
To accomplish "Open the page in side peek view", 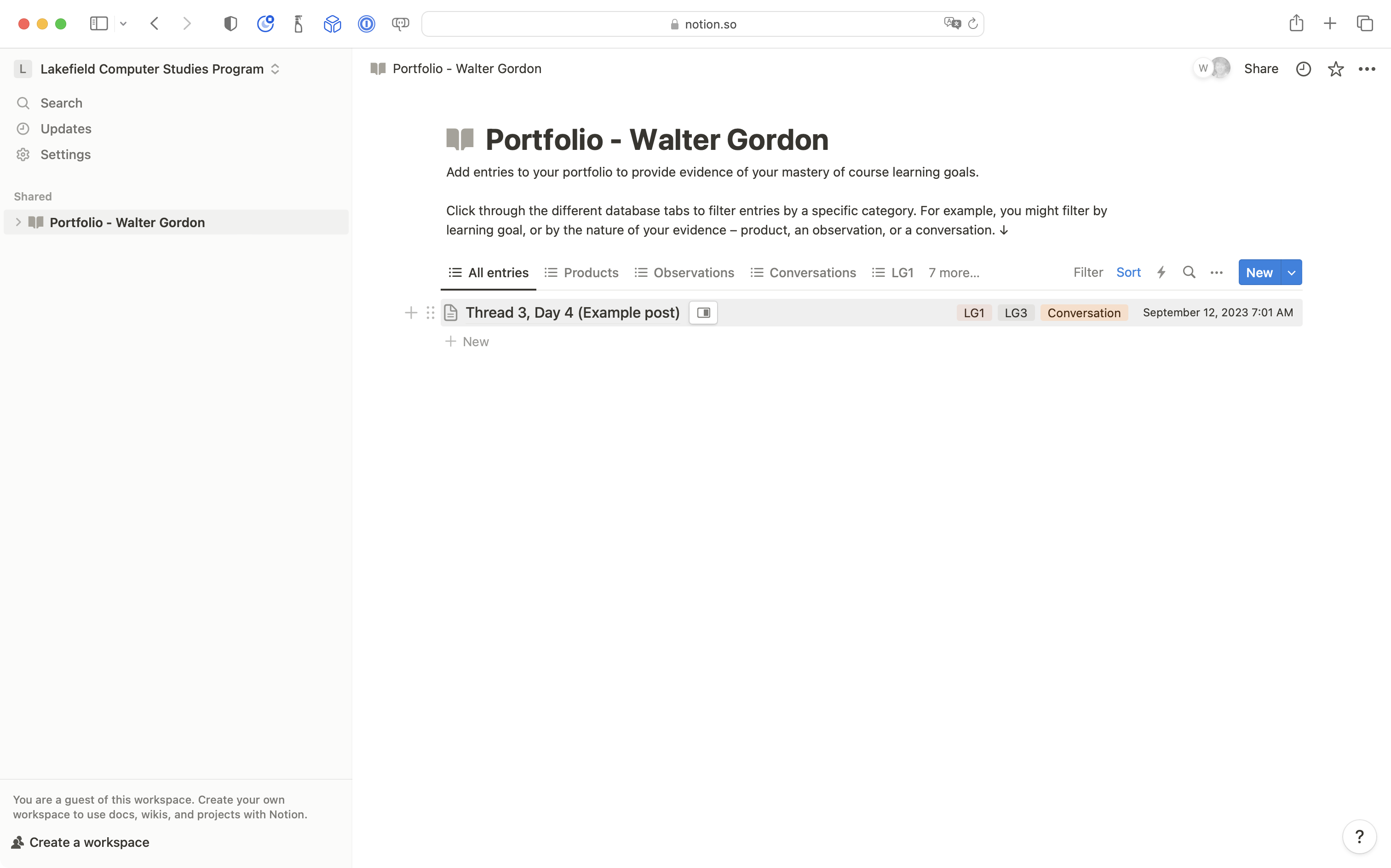I will pyautogui.click(x=703, y=313).
